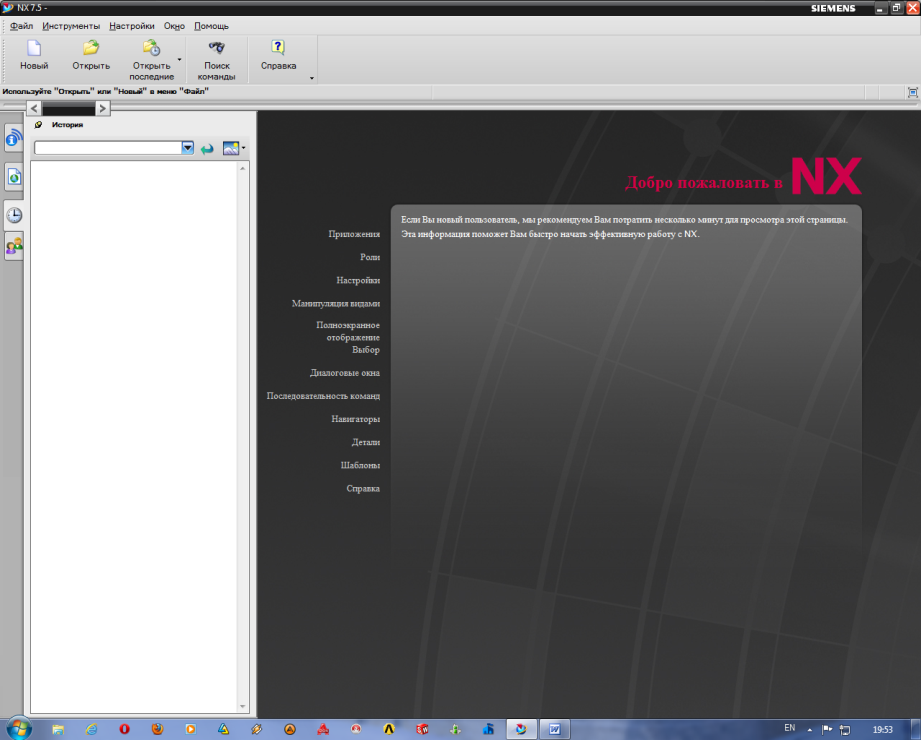Click the green return arrow in History panel
The image size is (921, 740).
[x=207, y=149]
